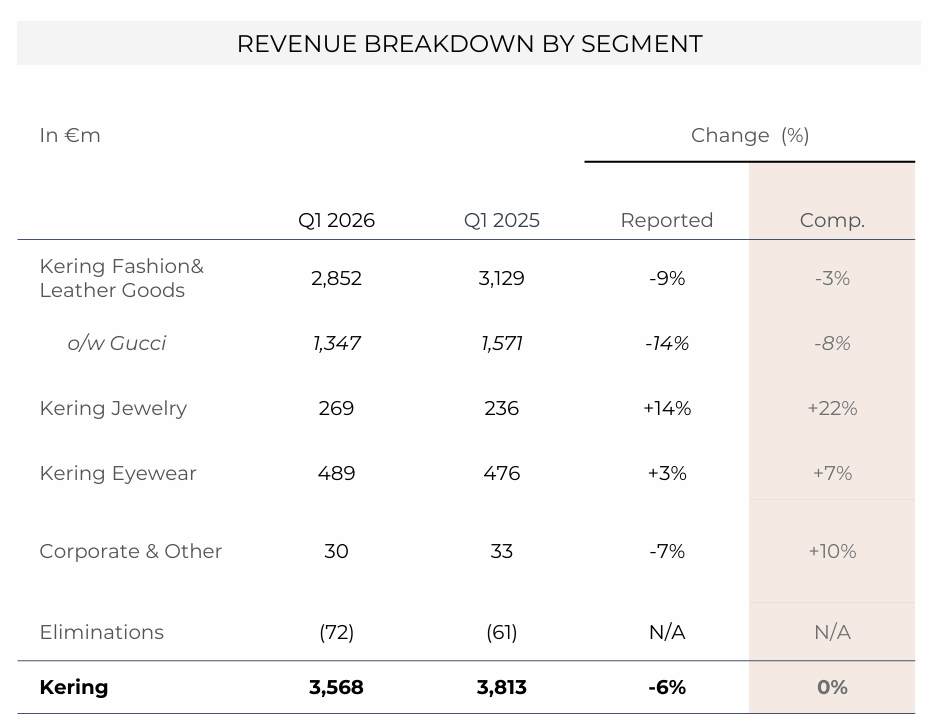This screenshot has height=728, width=934.
Task: Click the value 2,852
Action: click(336, 278)
